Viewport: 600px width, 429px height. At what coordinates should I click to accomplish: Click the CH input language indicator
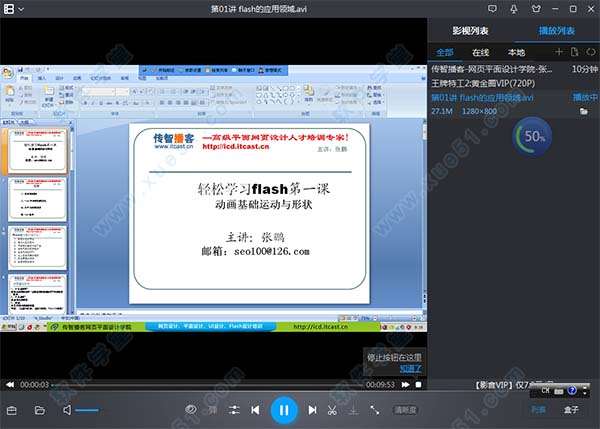point(545,390)
